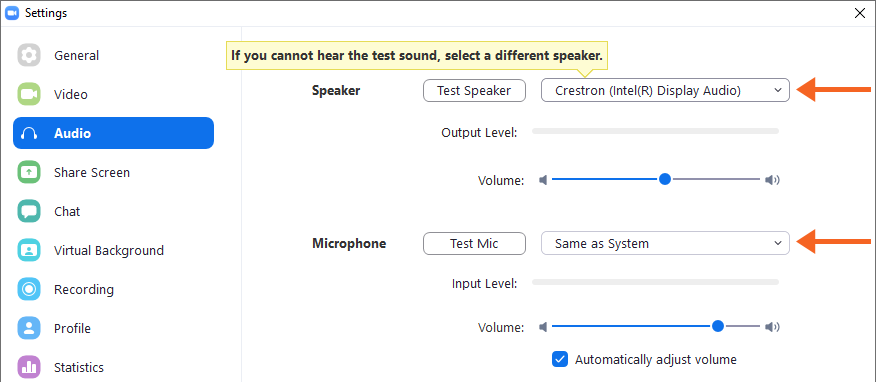Open the Profile person icon
Viewport: 876px width, 382px height.
(29, 328)
